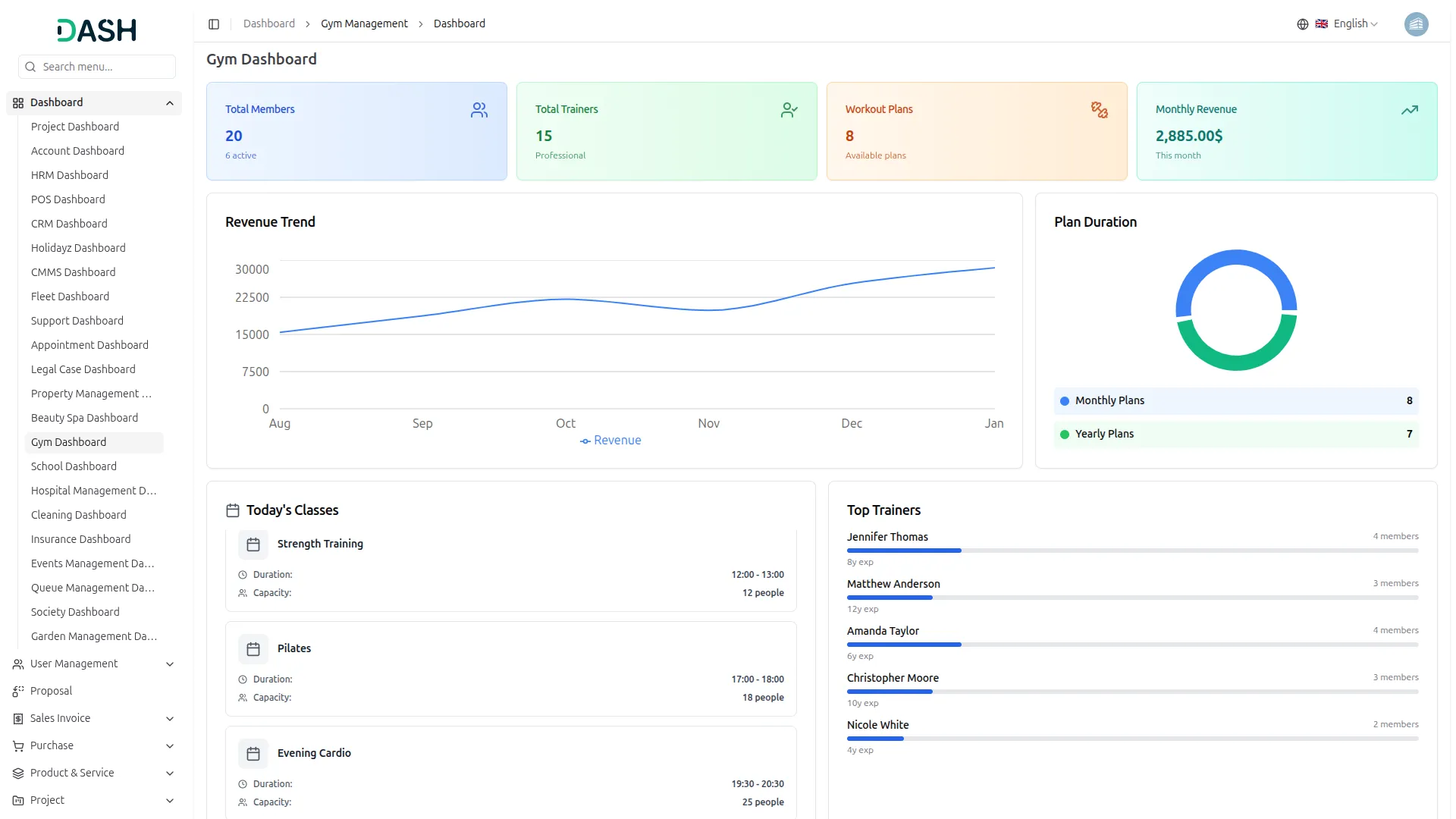Open the user avatar profile menu
The height and width of the screenshot is (819, 1456).
point(1416,24)
